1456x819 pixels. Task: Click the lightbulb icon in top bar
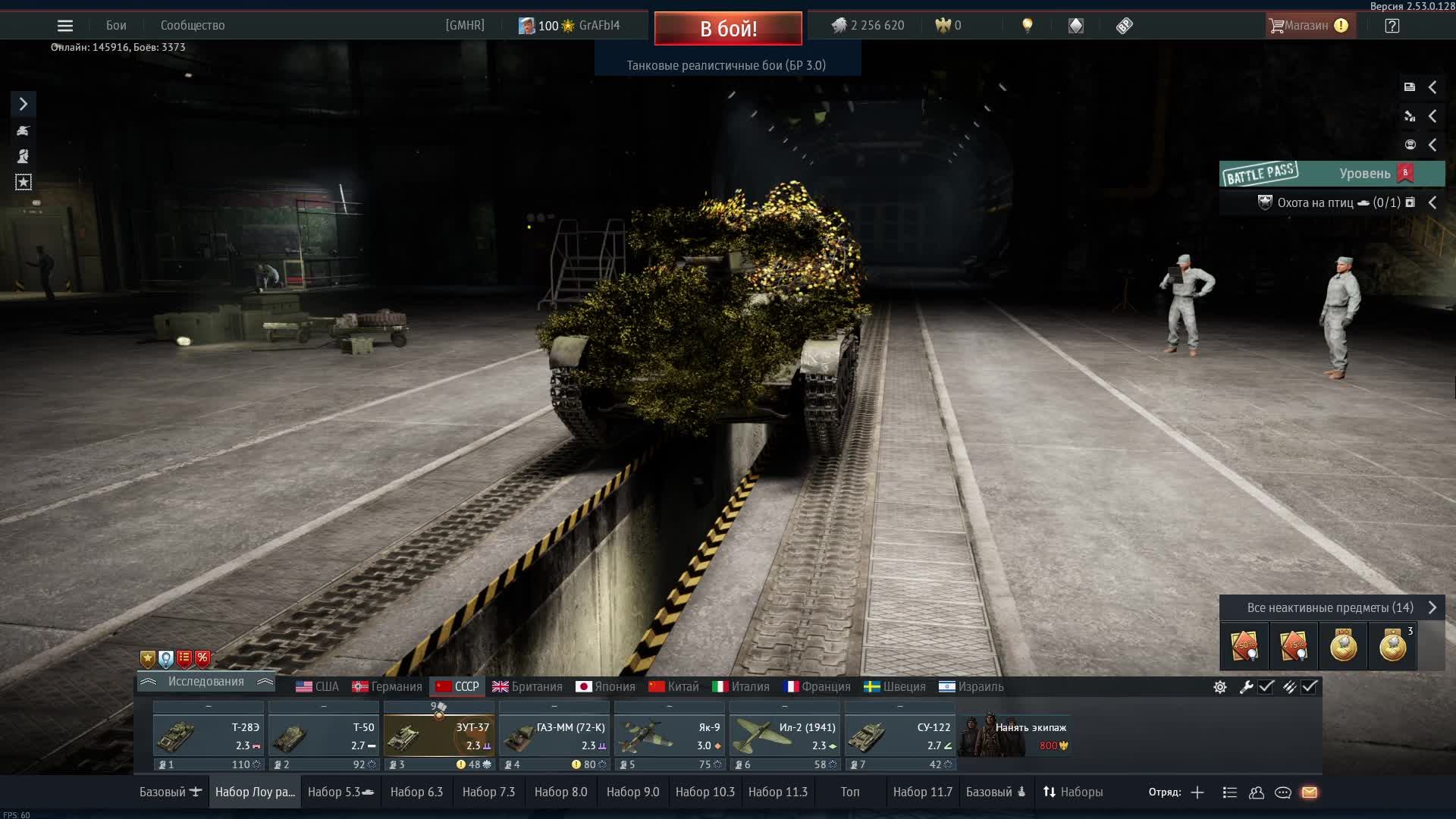(1028, 26)
